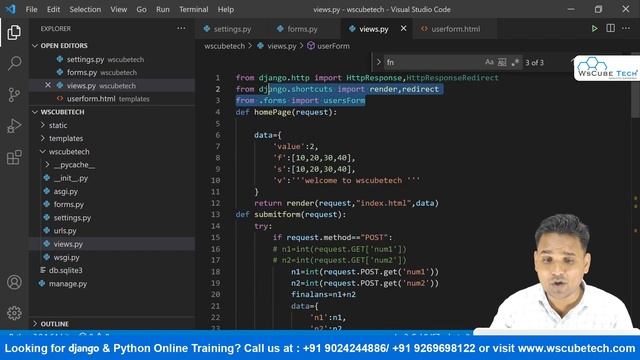Toggle Match Case in find widget
Screen dimensions: 640x360
coord(489,62)
